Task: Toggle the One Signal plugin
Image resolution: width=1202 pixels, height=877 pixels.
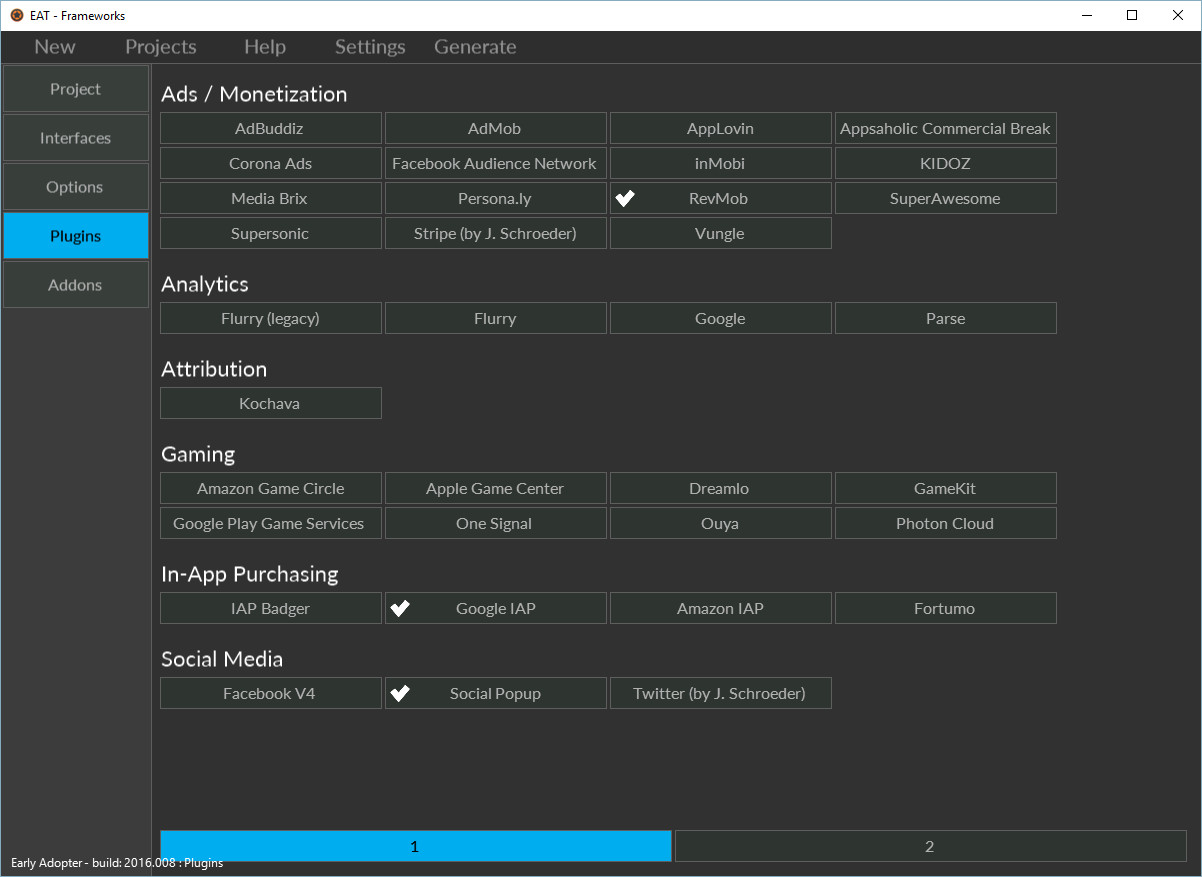Action: tap(495, 523)
